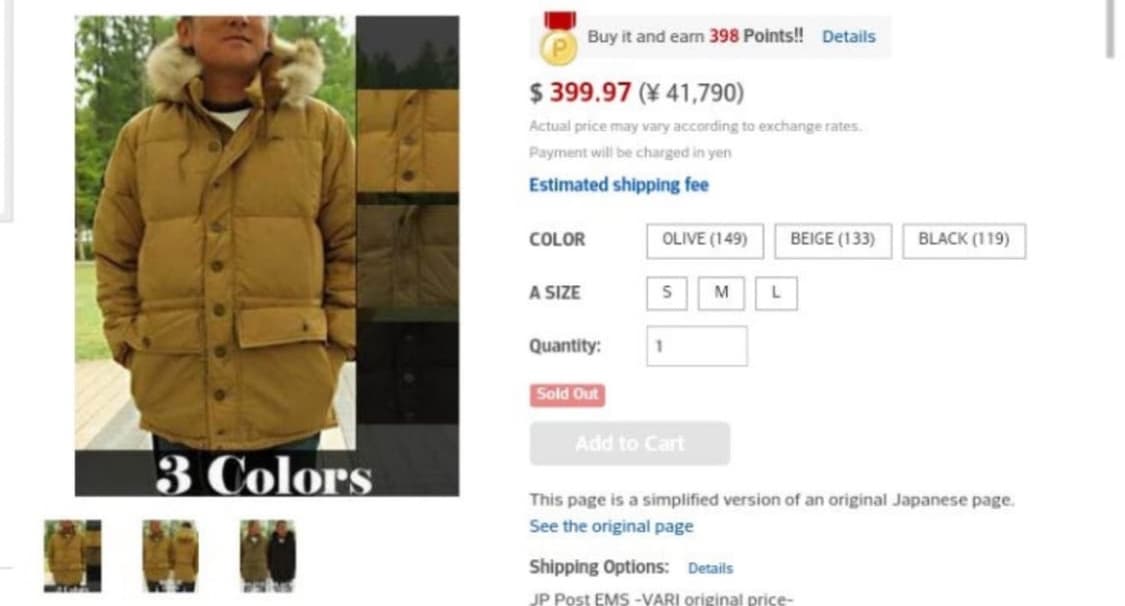The image size is (1125, 606).
Task: Open See the original page link
Action: pos(611,526)
